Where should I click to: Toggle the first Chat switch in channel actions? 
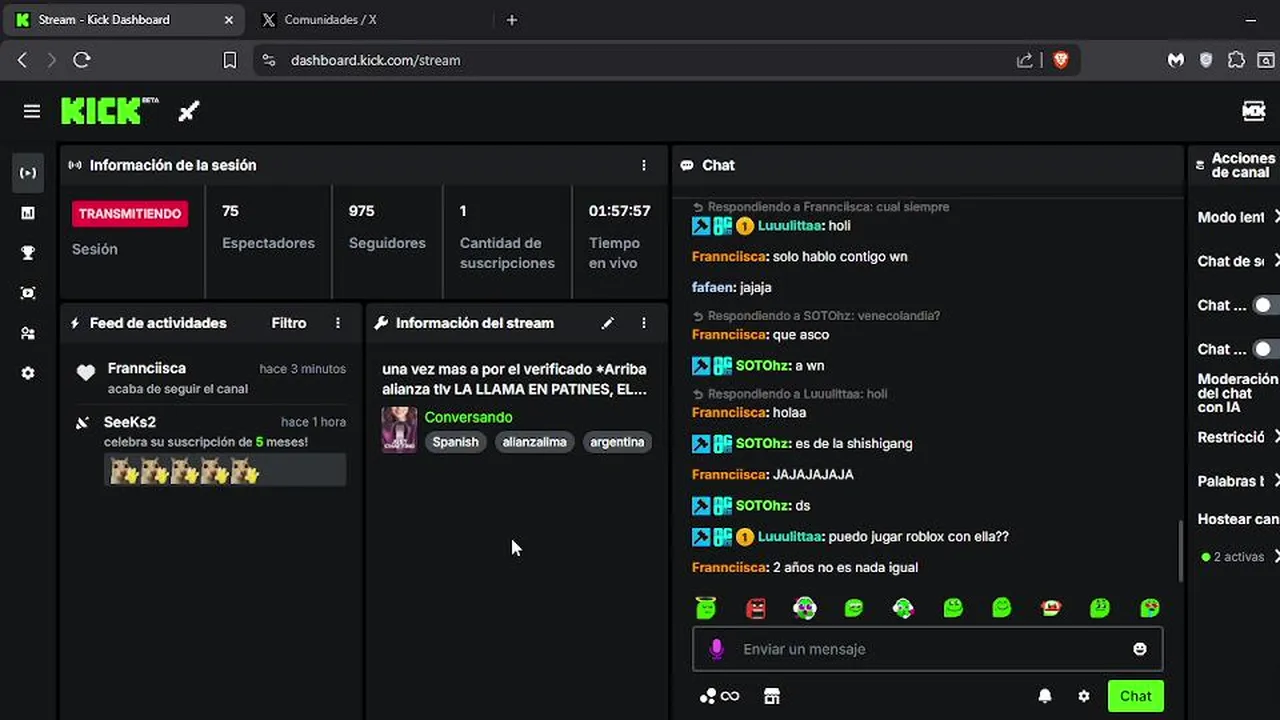[1266, 305]
